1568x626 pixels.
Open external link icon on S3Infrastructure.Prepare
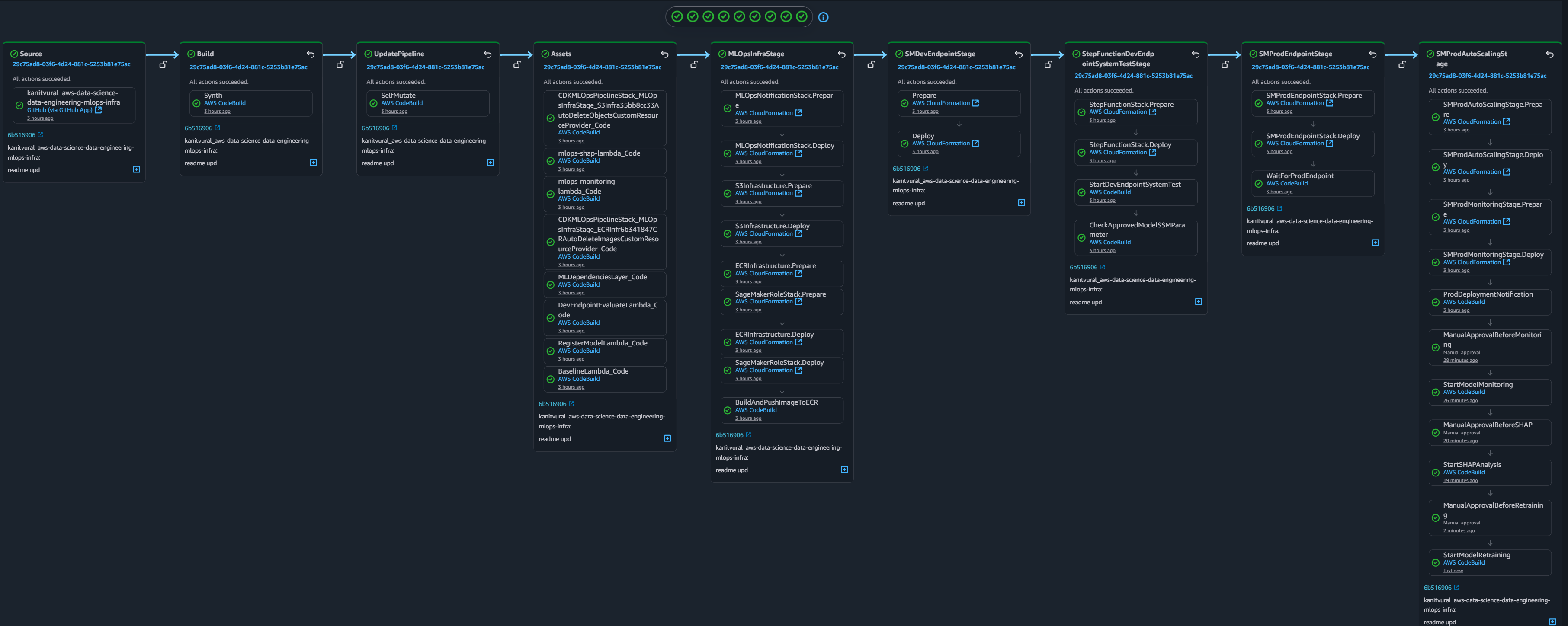click(x=798, y=193)
